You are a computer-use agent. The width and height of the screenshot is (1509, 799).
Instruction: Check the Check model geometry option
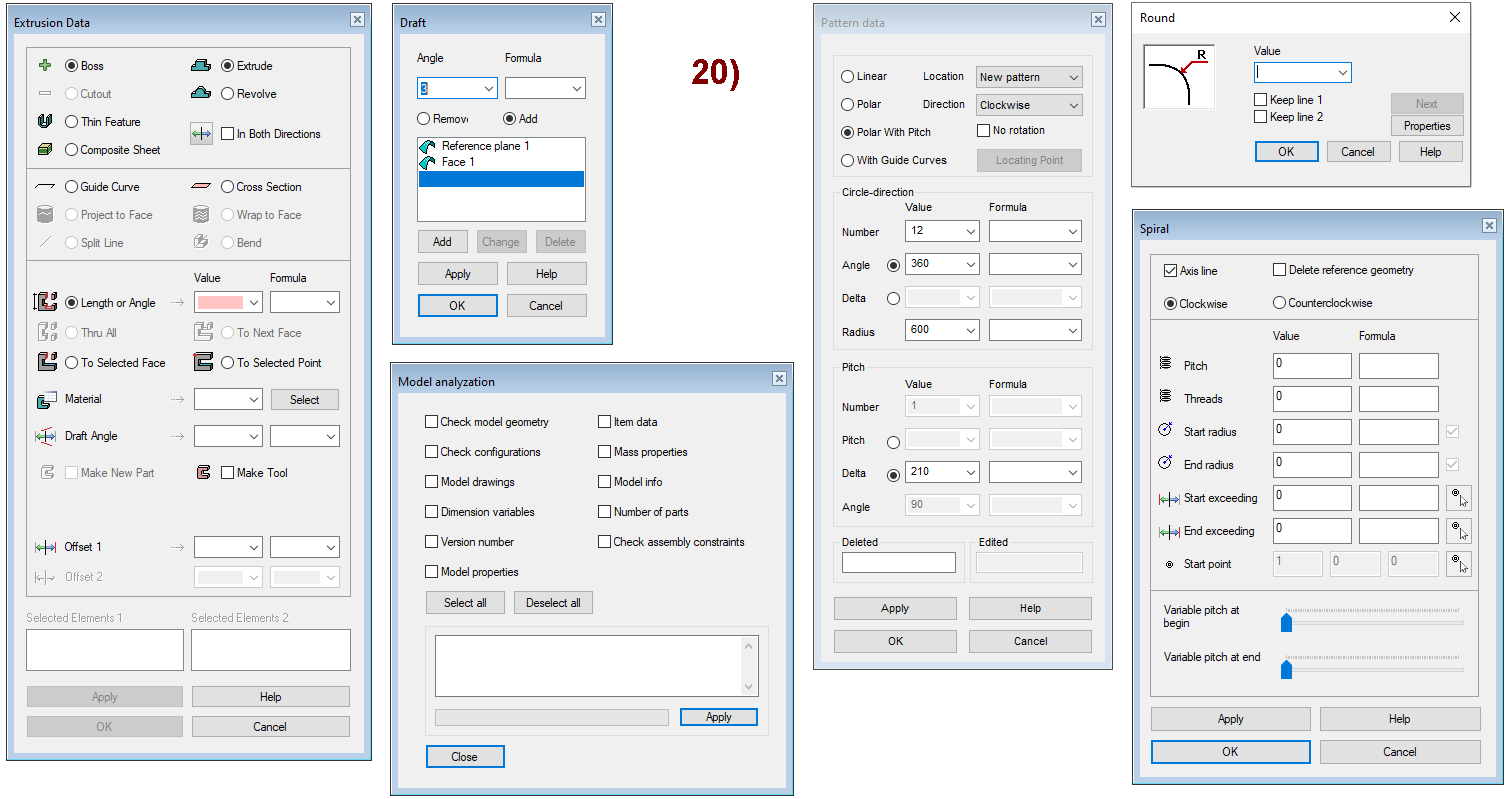tap(432, 422)
